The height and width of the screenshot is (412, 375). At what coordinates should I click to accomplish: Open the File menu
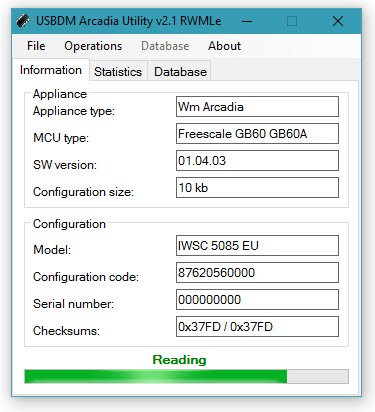(x=36, y=46)
